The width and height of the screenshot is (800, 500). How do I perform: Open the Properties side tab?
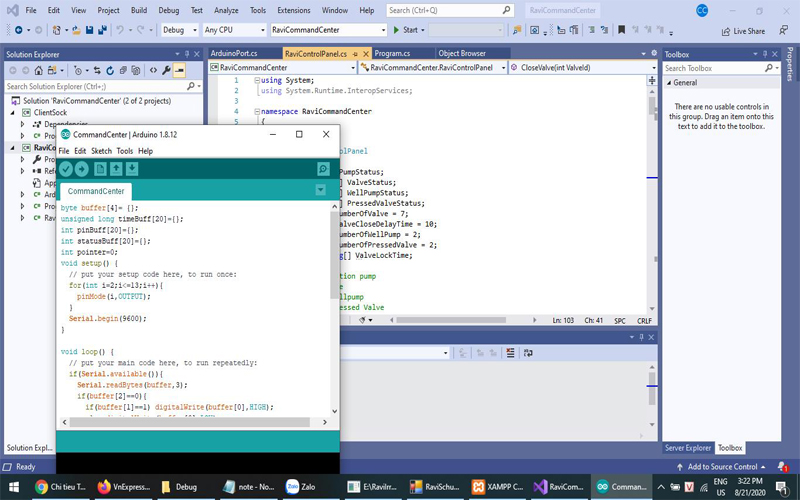click(790, 64)
